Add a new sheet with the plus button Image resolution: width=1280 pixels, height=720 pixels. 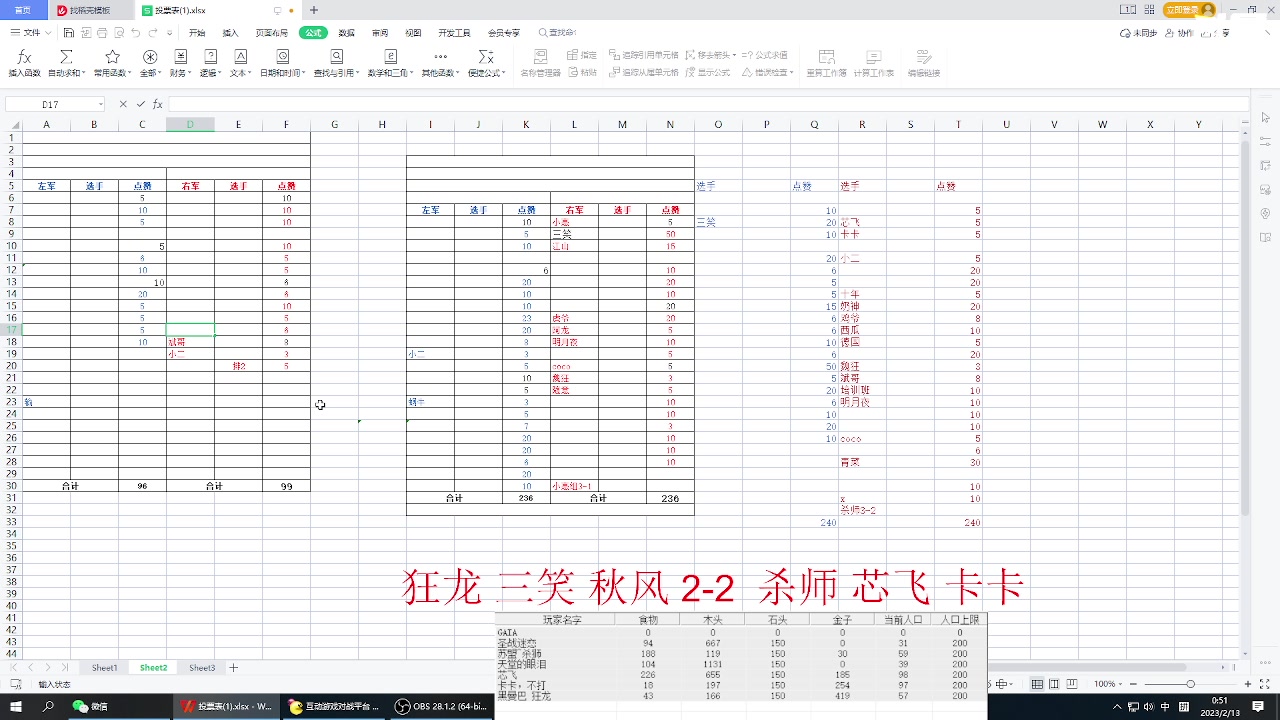pos(233,667)
